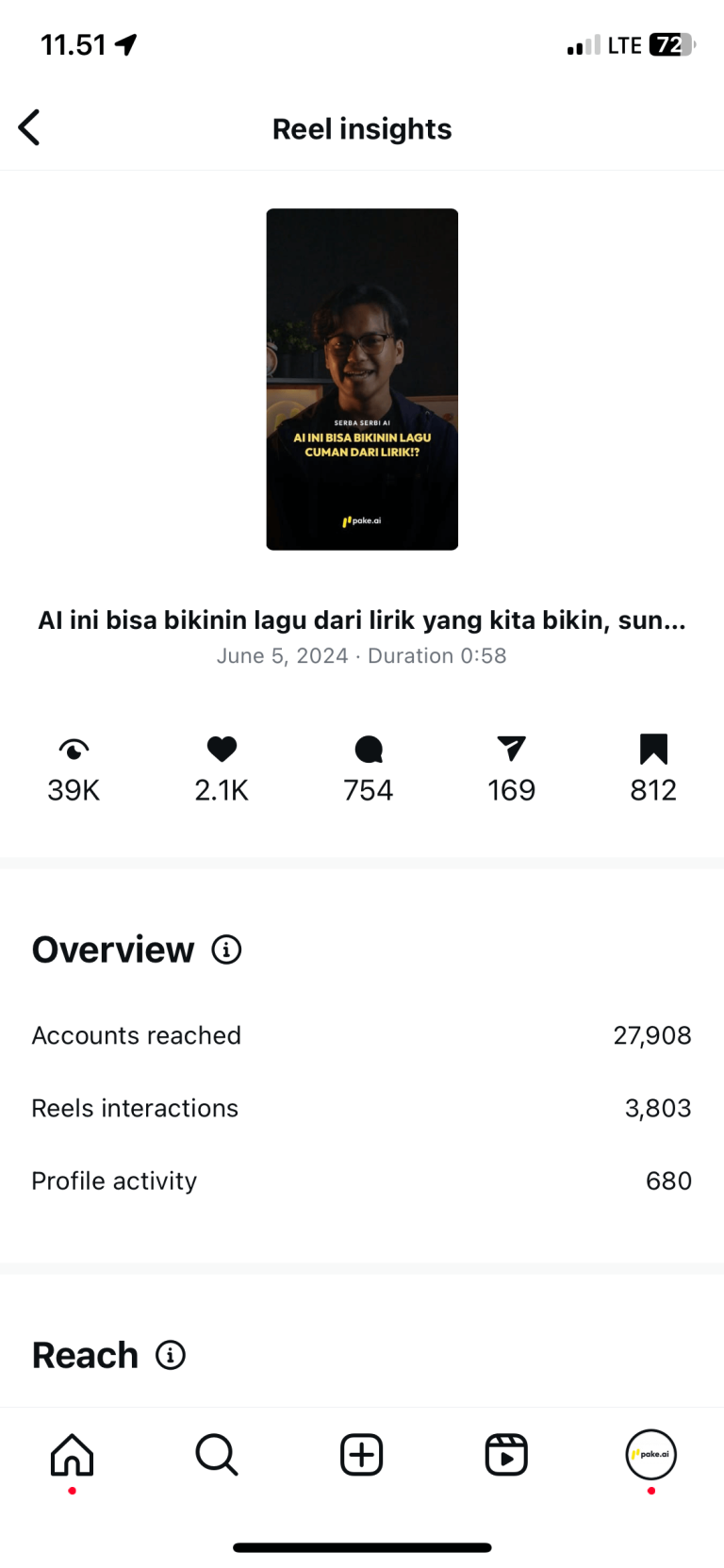Image resolution: width=724 pixels, height=1568 pixels.
Task: Open the Reach info icon
Action: tap(171, 1355)
